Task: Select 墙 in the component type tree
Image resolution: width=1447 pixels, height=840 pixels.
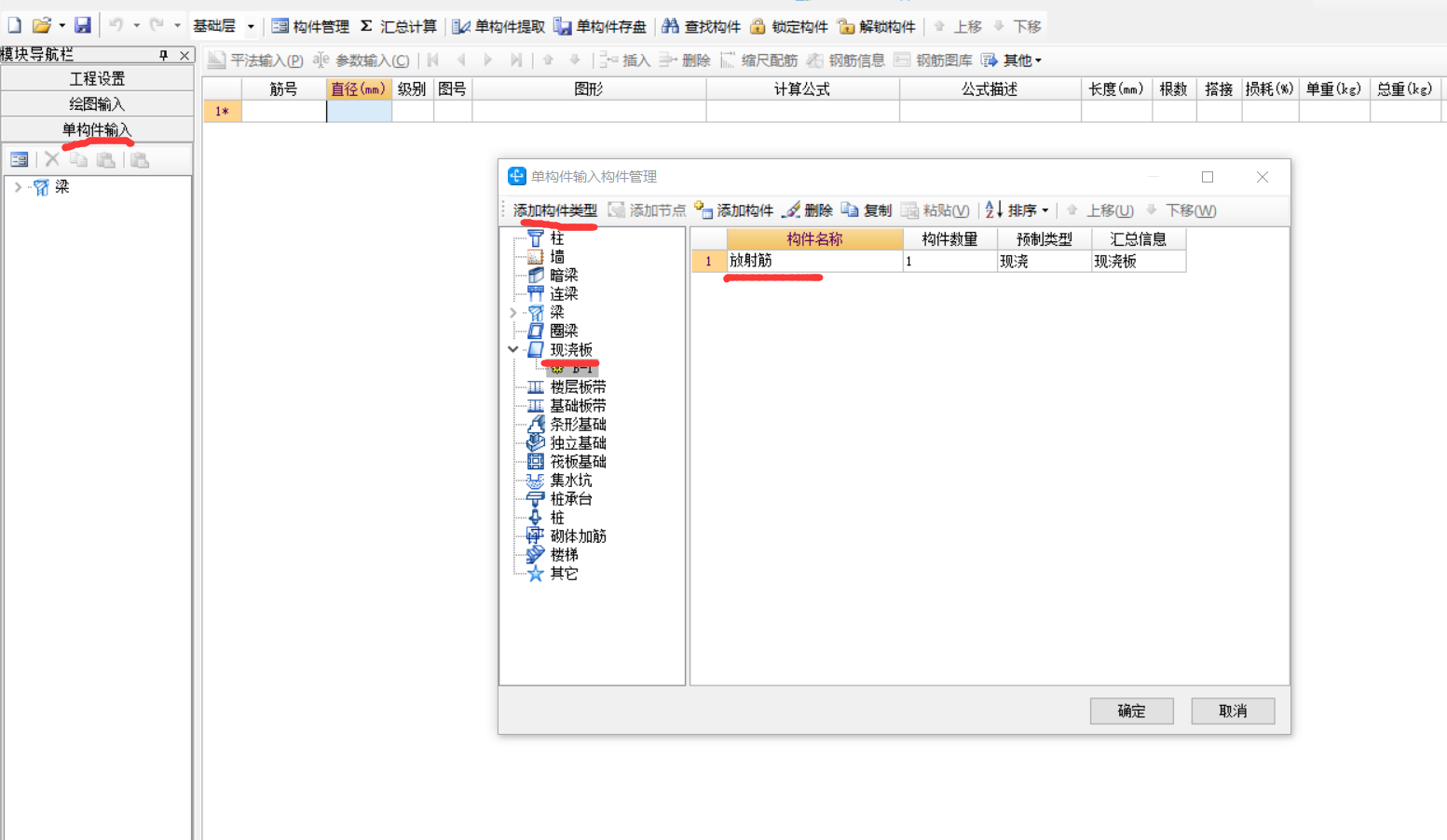Action: 556,257
